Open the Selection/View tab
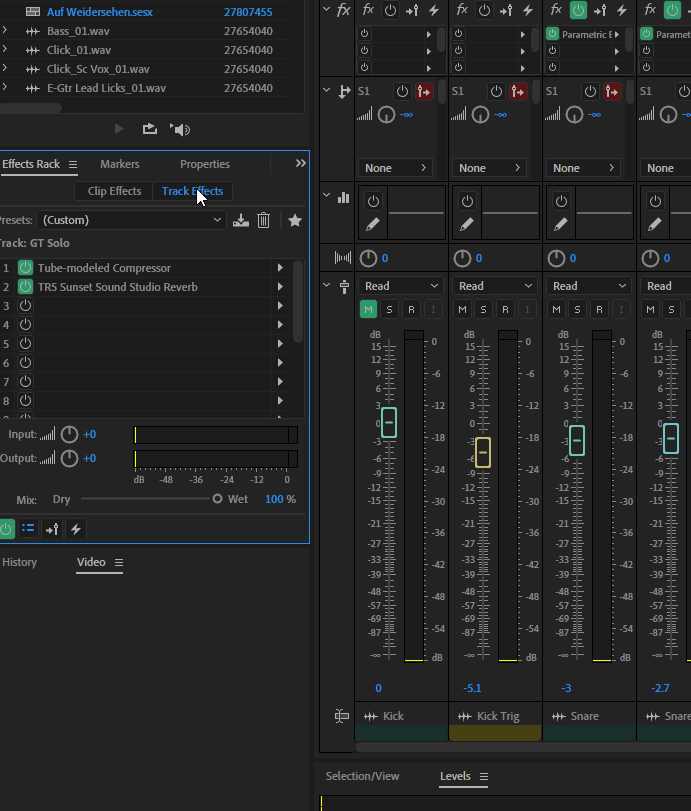Viewport: 691px width, 811px height. pos(362,776)
